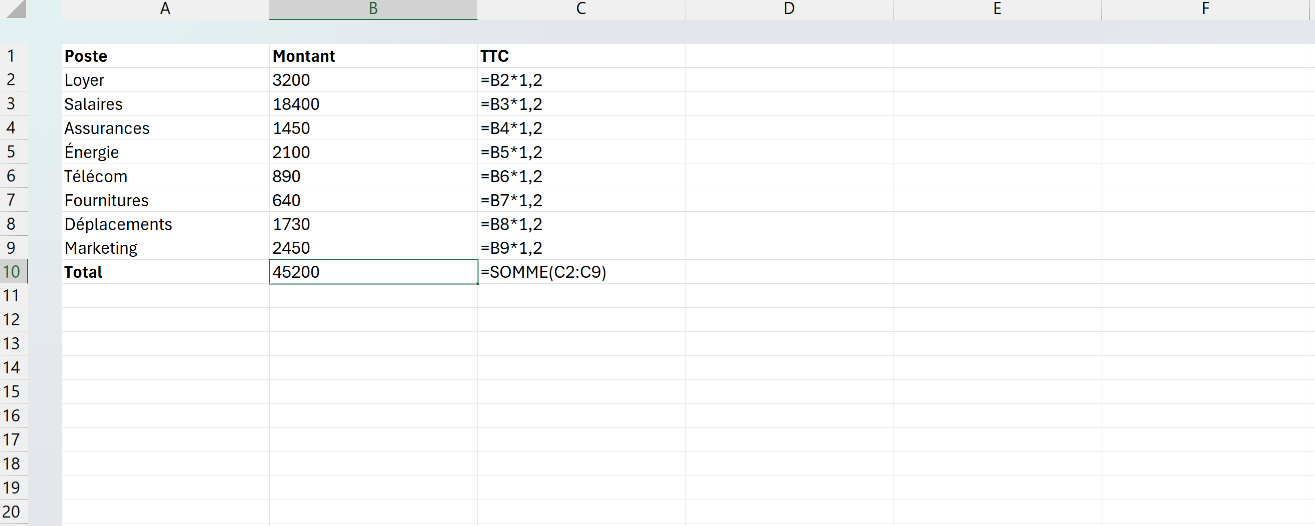Viewport: 1315px width, 526px height.
Task: Select the formula cell =B5*1,2
Action: 581,152
